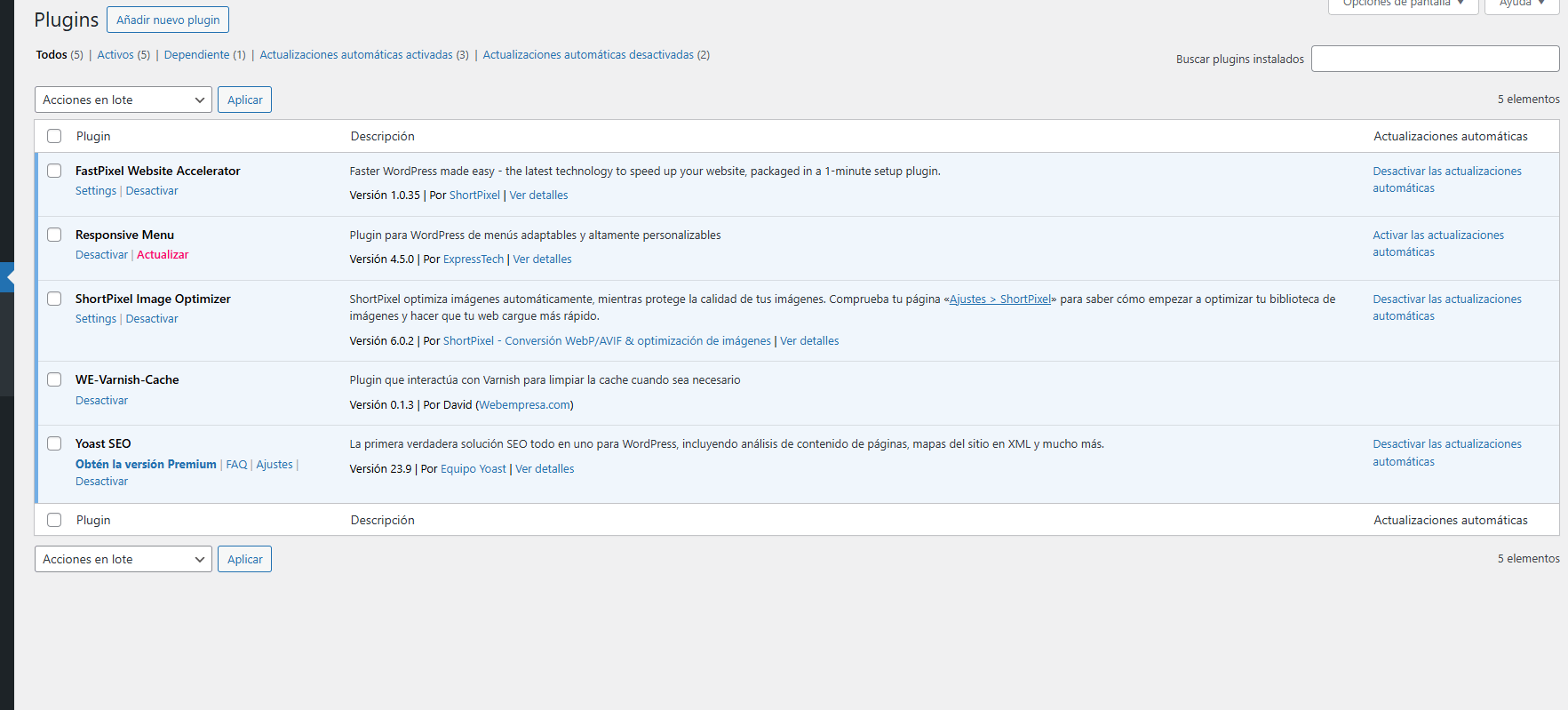The image size is (1568, 710).
Task: Expand the 'Ayuda' help tab
Action: click(1522, 4)
